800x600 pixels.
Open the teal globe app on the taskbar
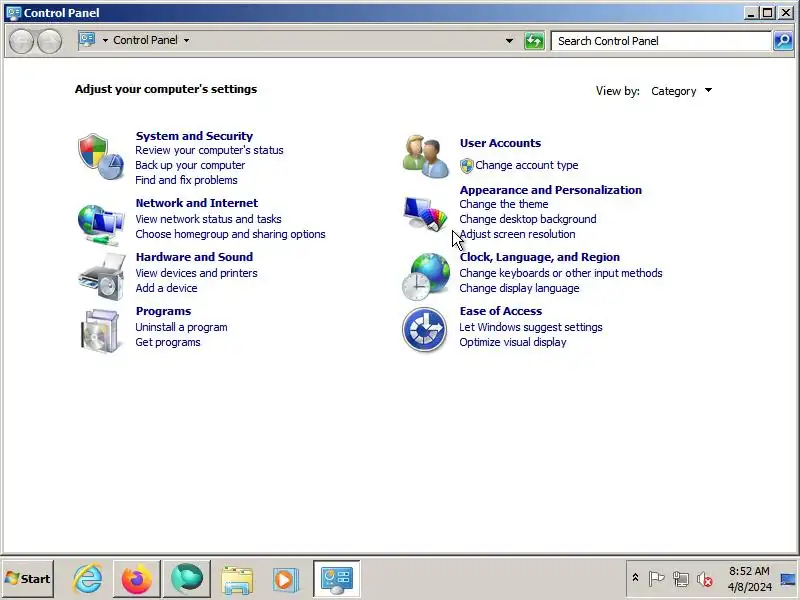187,579
